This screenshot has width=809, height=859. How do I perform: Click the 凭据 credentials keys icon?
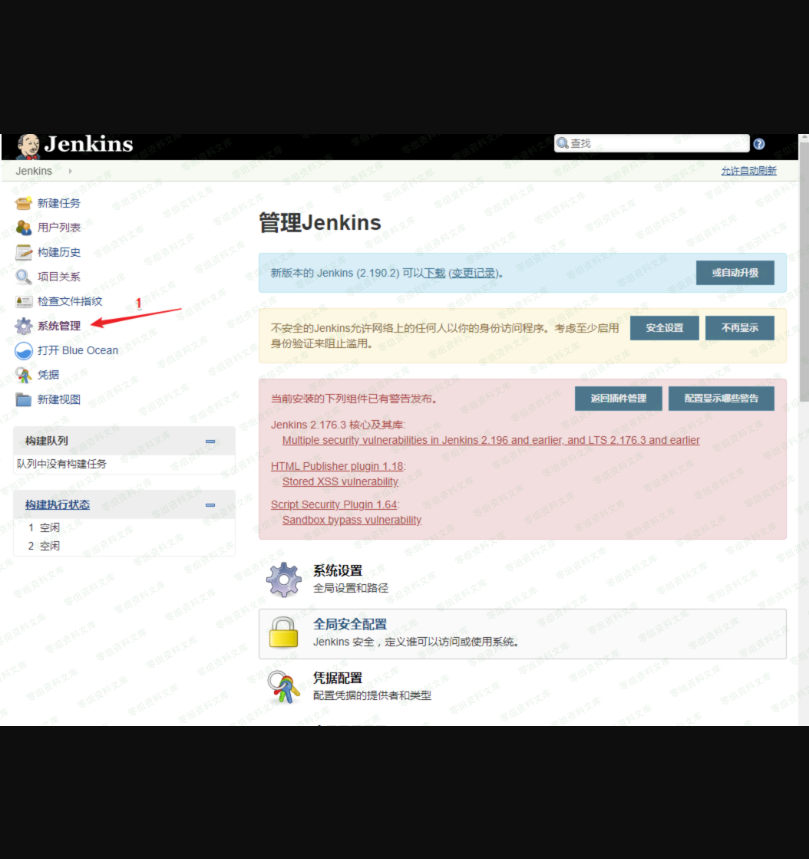pos(23,375)
